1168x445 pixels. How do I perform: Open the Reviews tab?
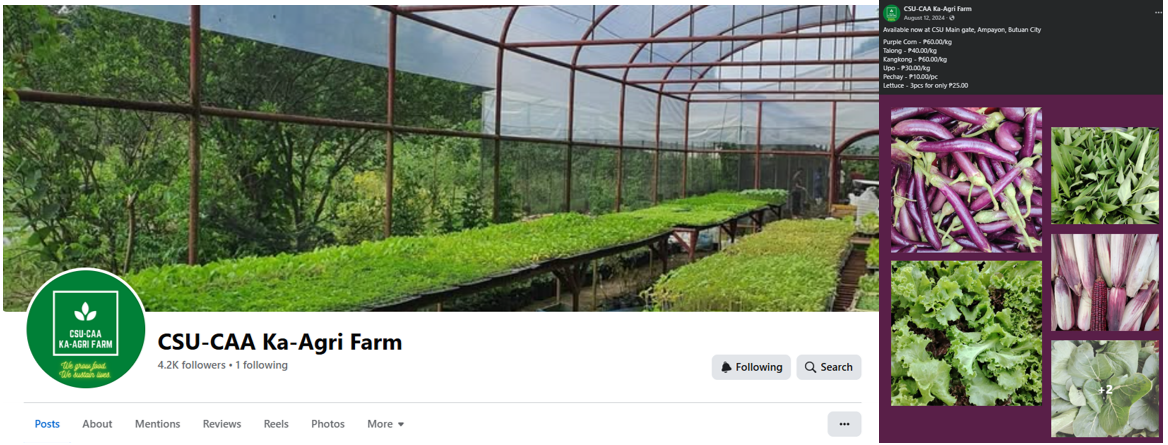(222, 424)
